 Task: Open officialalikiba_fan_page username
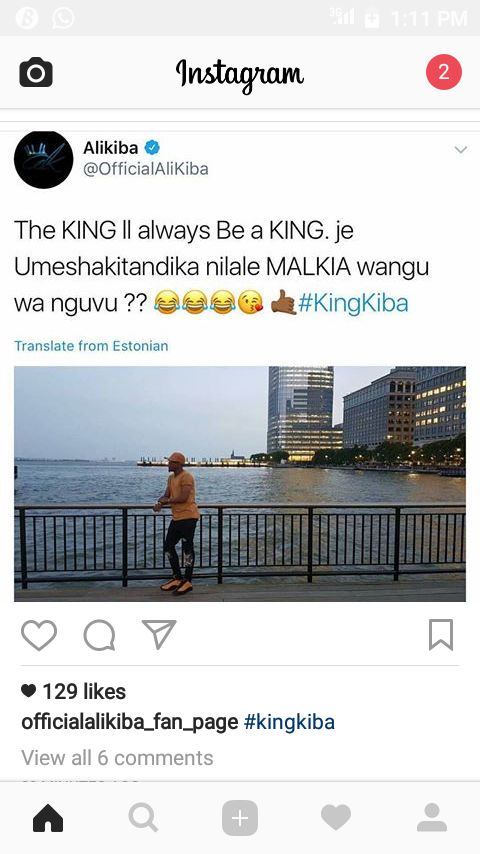pyautogui.click(x=130, y=722)
